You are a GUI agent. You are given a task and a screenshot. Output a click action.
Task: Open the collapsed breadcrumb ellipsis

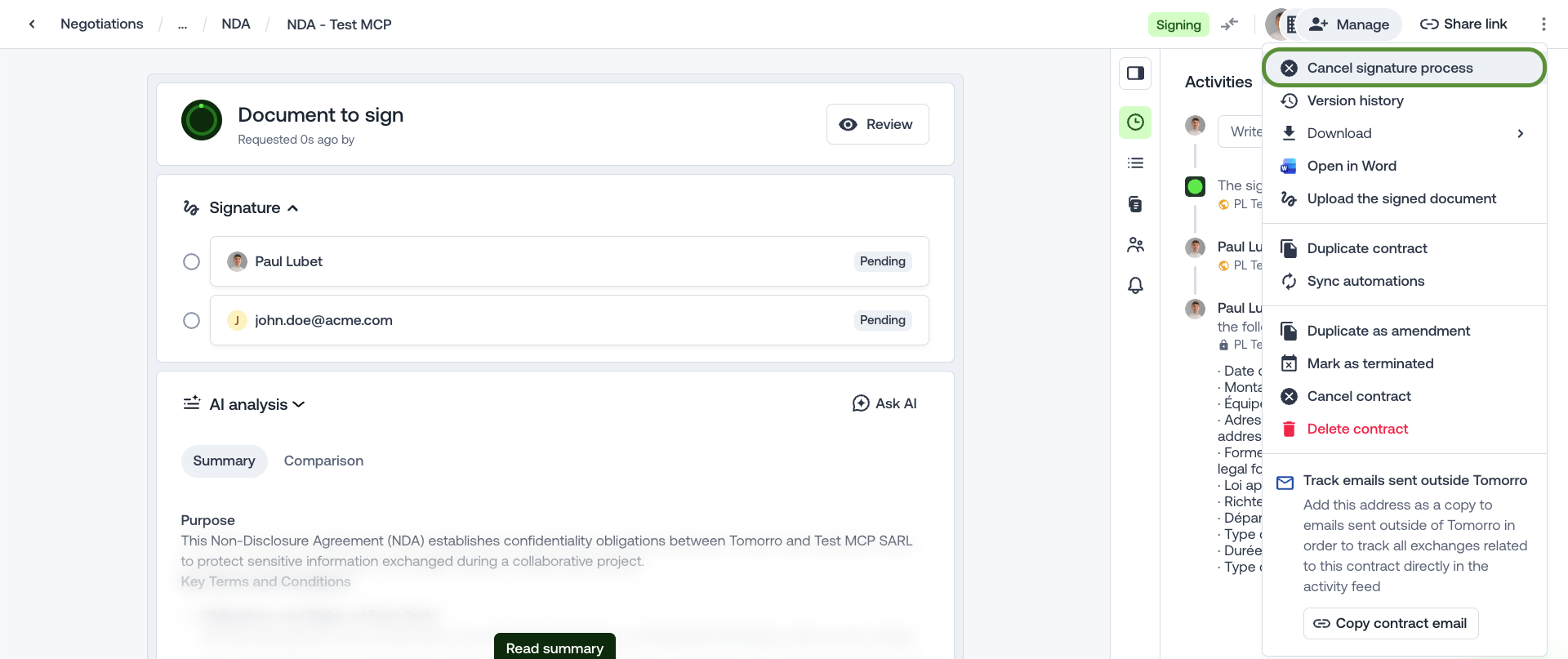(182, 24)
